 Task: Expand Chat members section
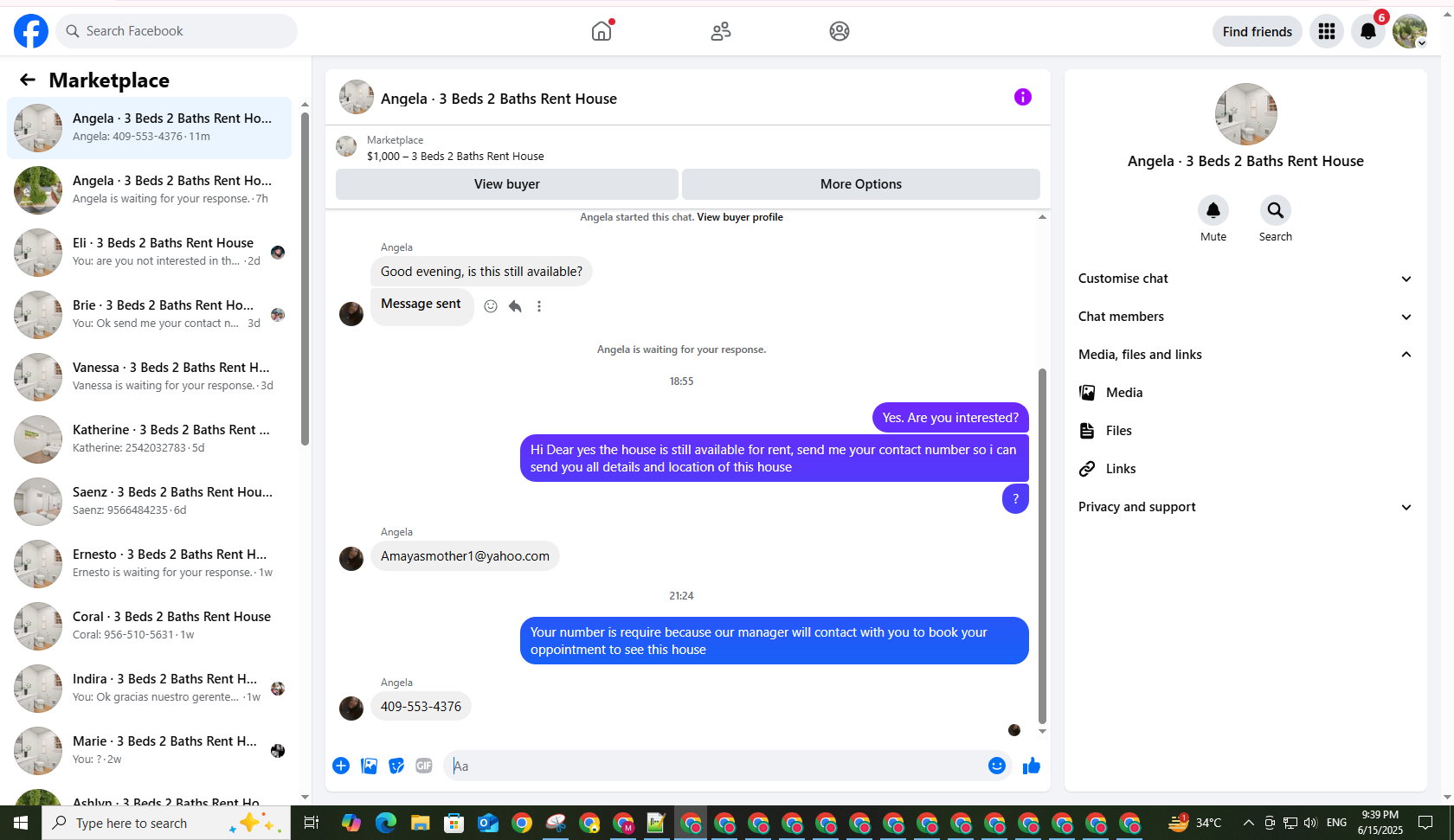pyautogui.click(x=1246, y=317)
